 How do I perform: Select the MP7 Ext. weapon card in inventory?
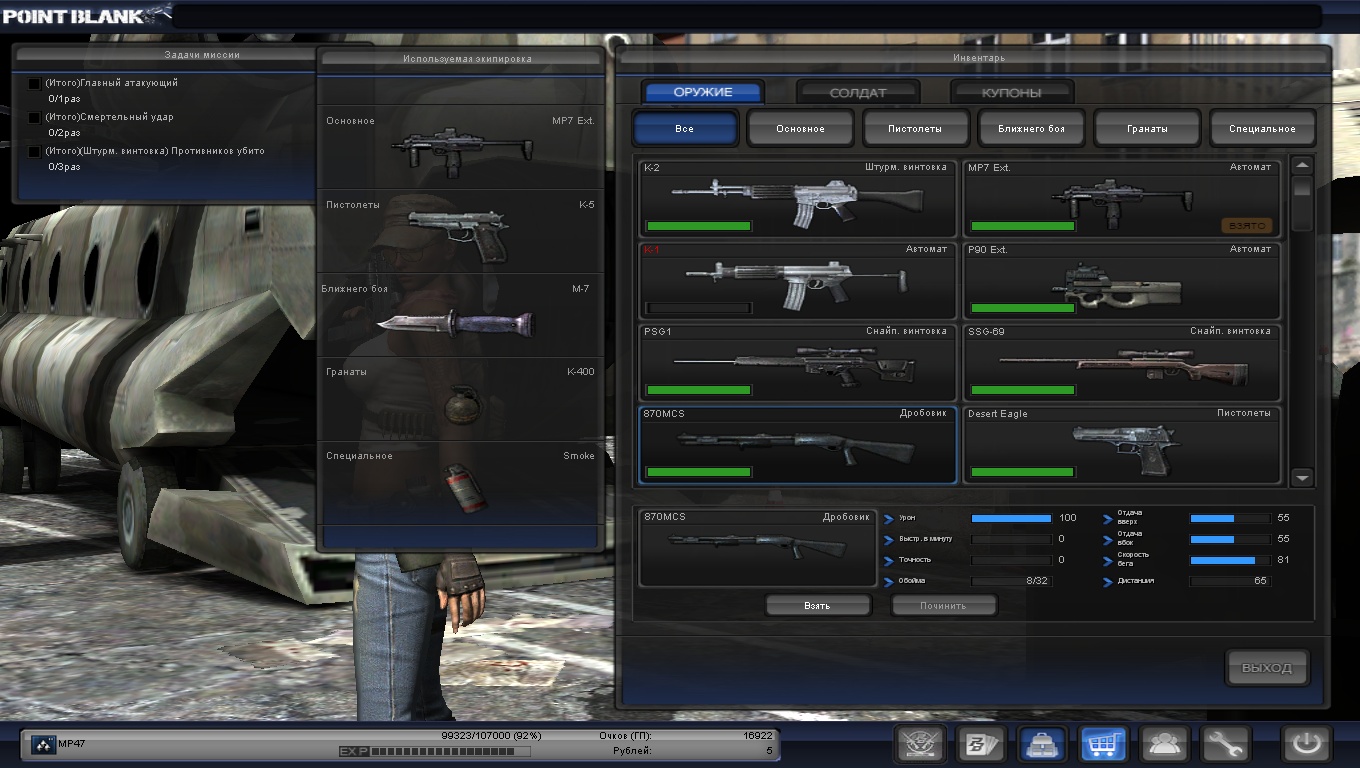[1122, 199]
